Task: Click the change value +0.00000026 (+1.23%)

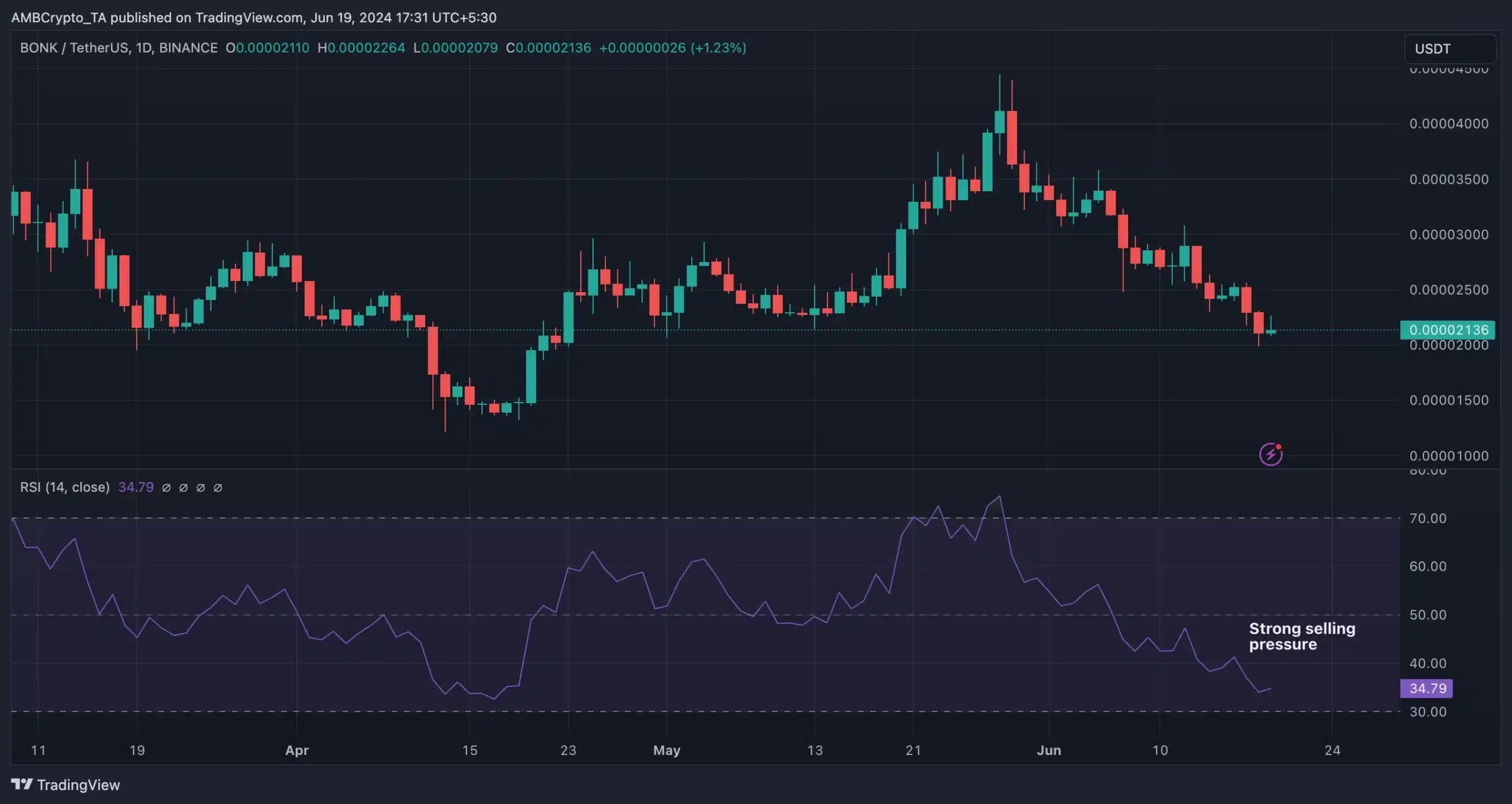Action: tap(673, 48)
